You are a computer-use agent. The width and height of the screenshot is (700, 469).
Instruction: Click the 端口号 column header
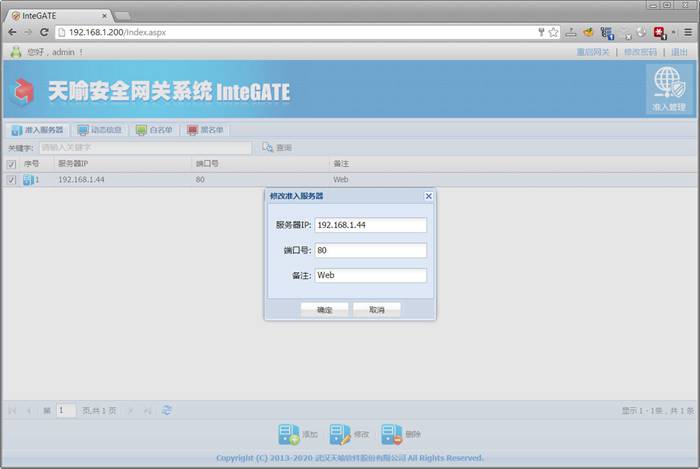(x=260, y=164)
